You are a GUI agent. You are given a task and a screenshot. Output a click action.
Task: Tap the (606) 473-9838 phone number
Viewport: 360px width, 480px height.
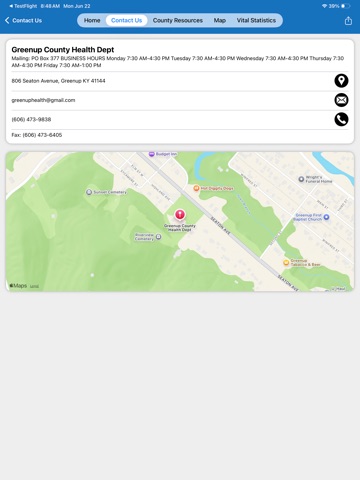31,119
